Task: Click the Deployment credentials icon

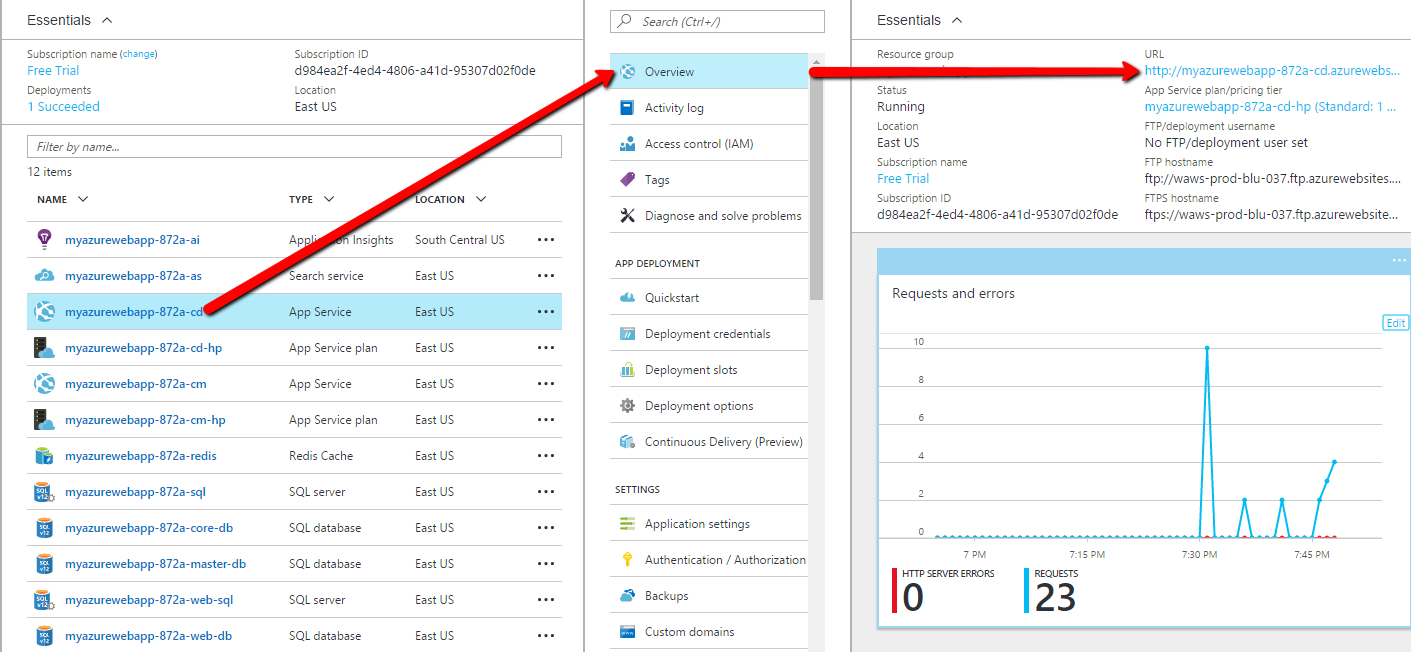Action: [x=628, y=334]
